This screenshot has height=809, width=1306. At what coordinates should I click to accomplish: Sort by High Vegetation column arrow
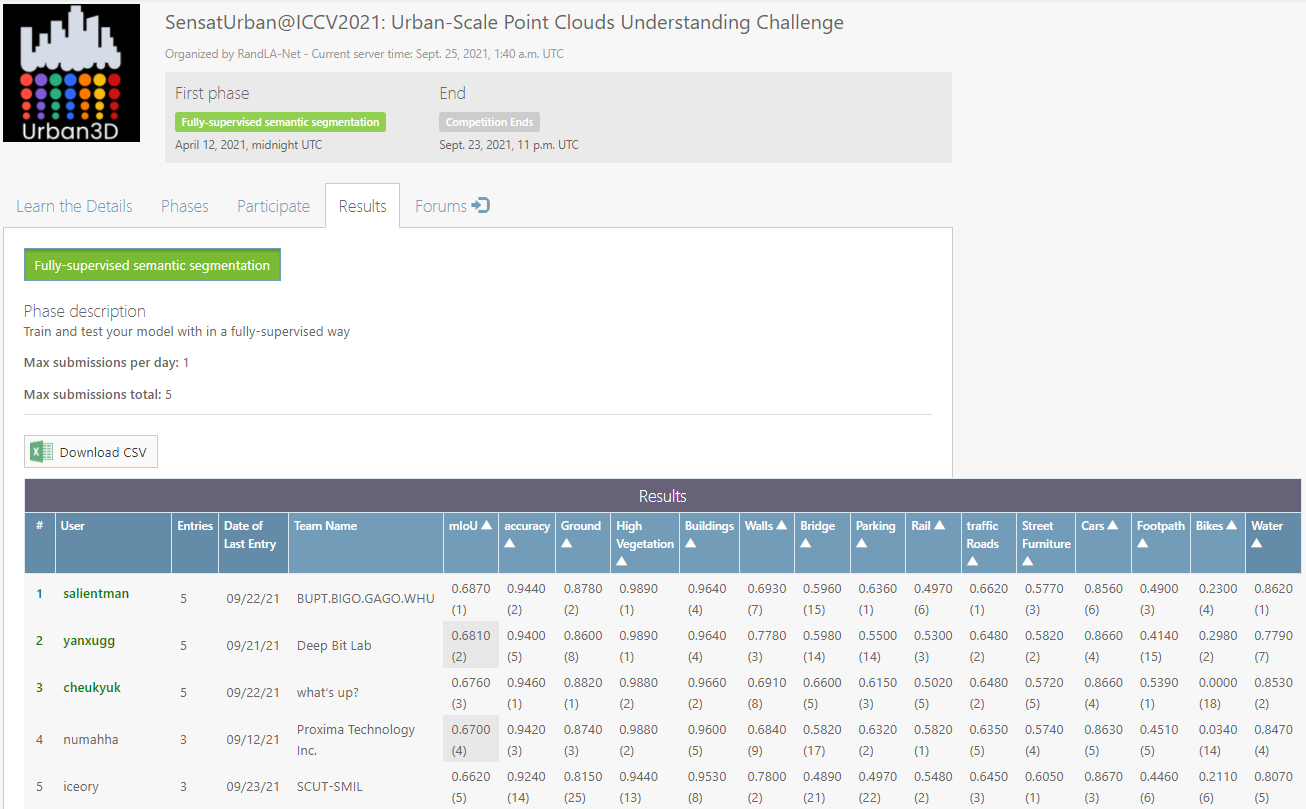point(623,562)
